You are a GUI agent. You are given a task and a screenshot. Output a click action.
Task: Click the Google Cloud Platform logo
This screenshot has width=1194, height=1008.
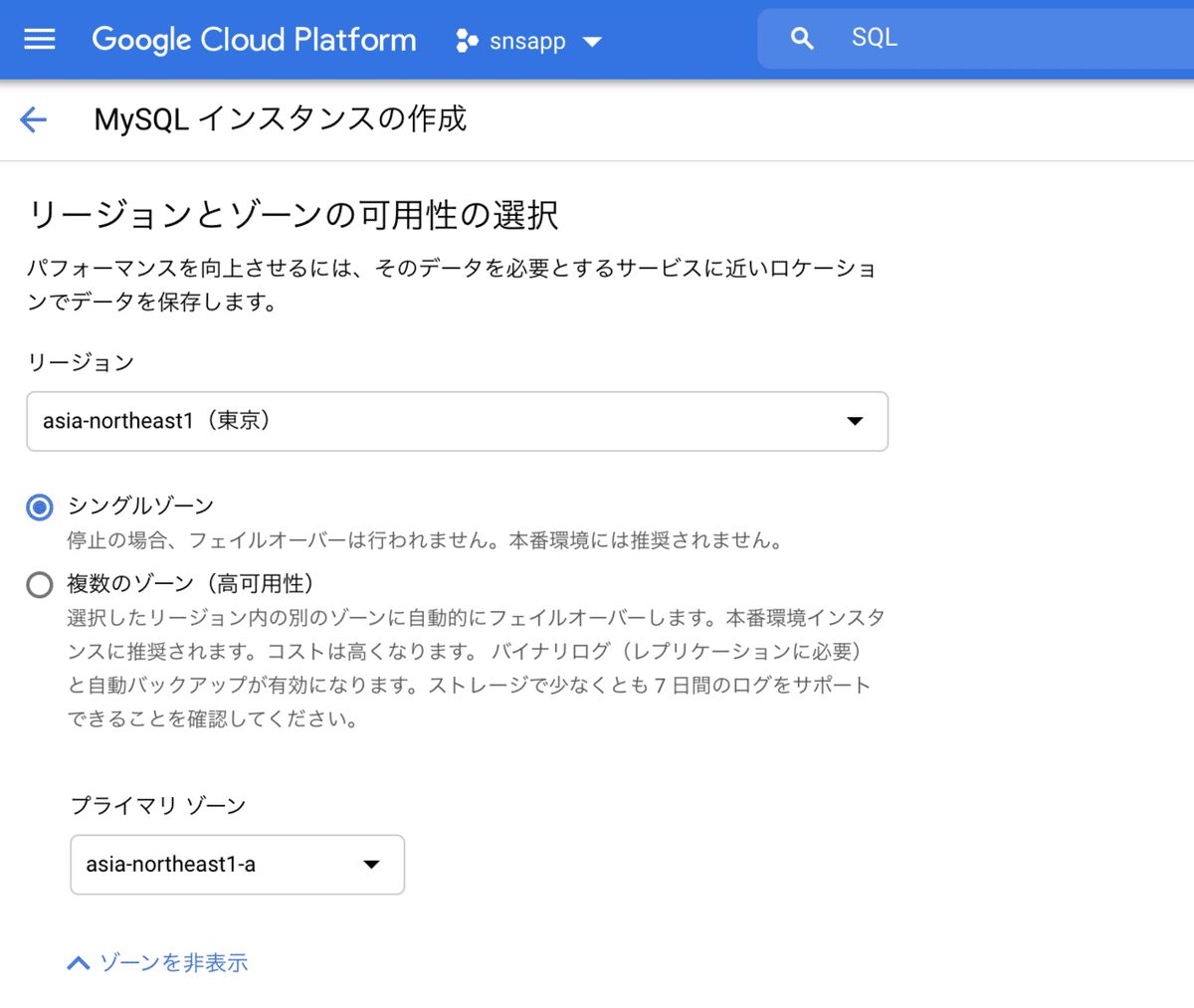254,40
